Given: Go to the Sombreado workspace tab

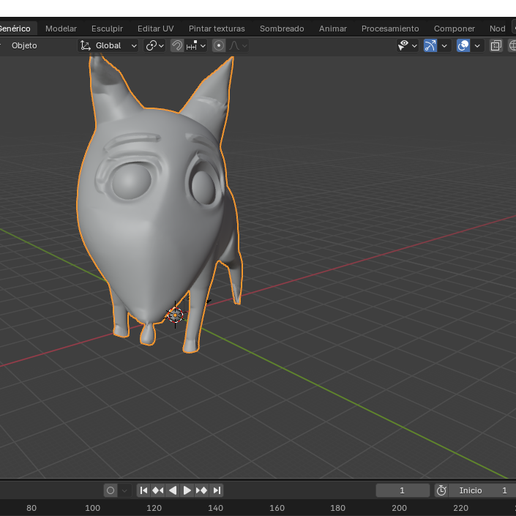Looking at the screenshot, I should (282, 29).
